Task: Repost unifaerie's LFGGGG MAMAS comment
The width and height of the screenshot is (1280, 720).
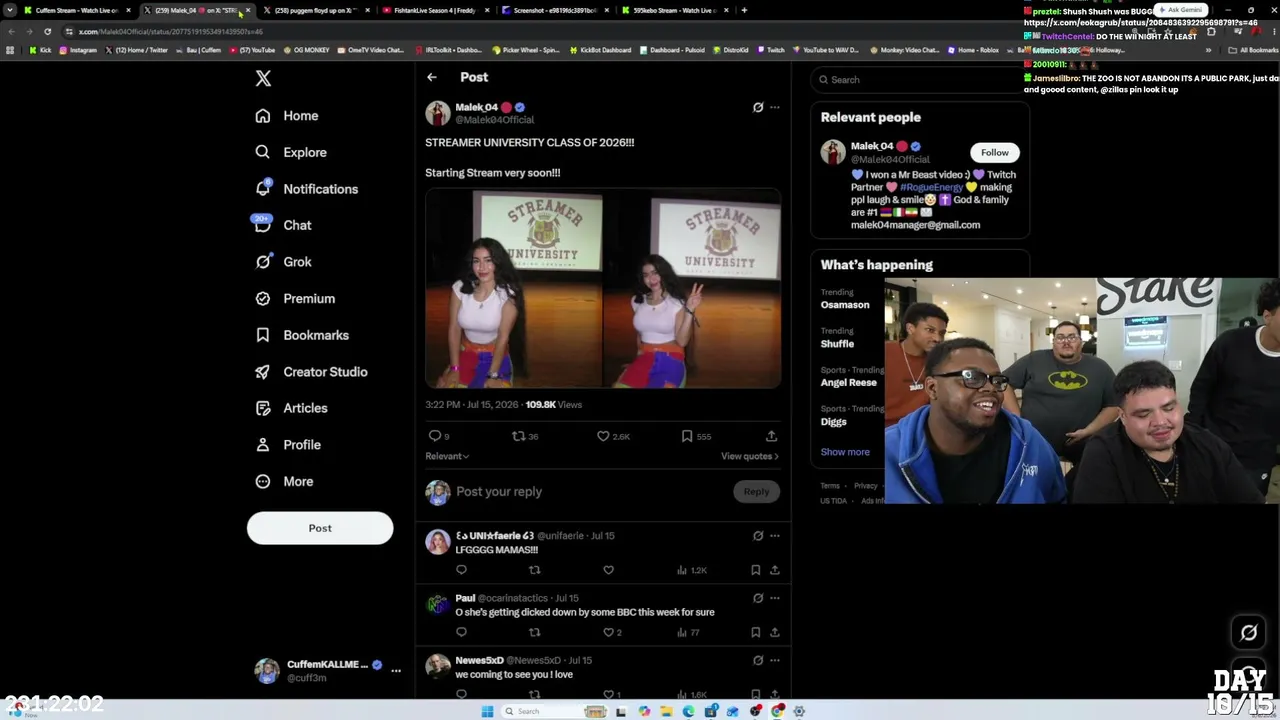Action: pos(535,570)
